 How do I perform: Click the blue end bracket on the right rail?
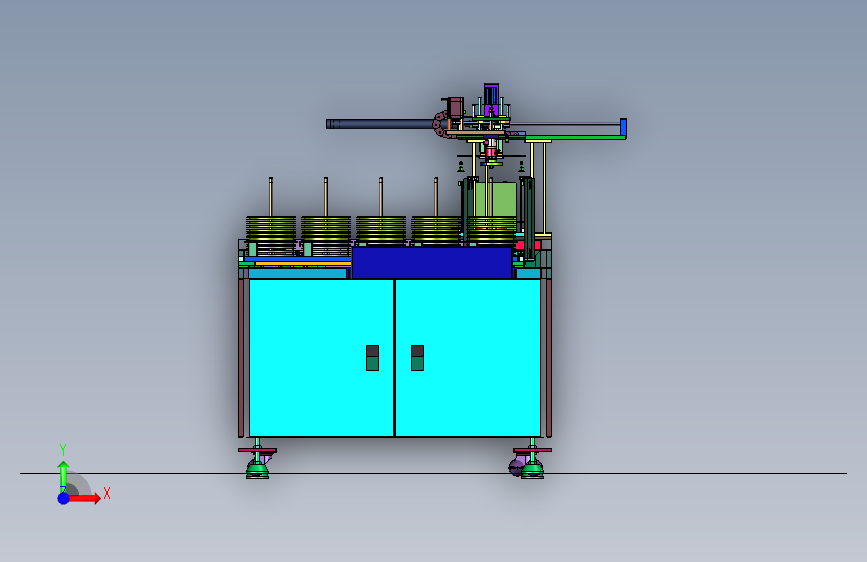[623, 127]
